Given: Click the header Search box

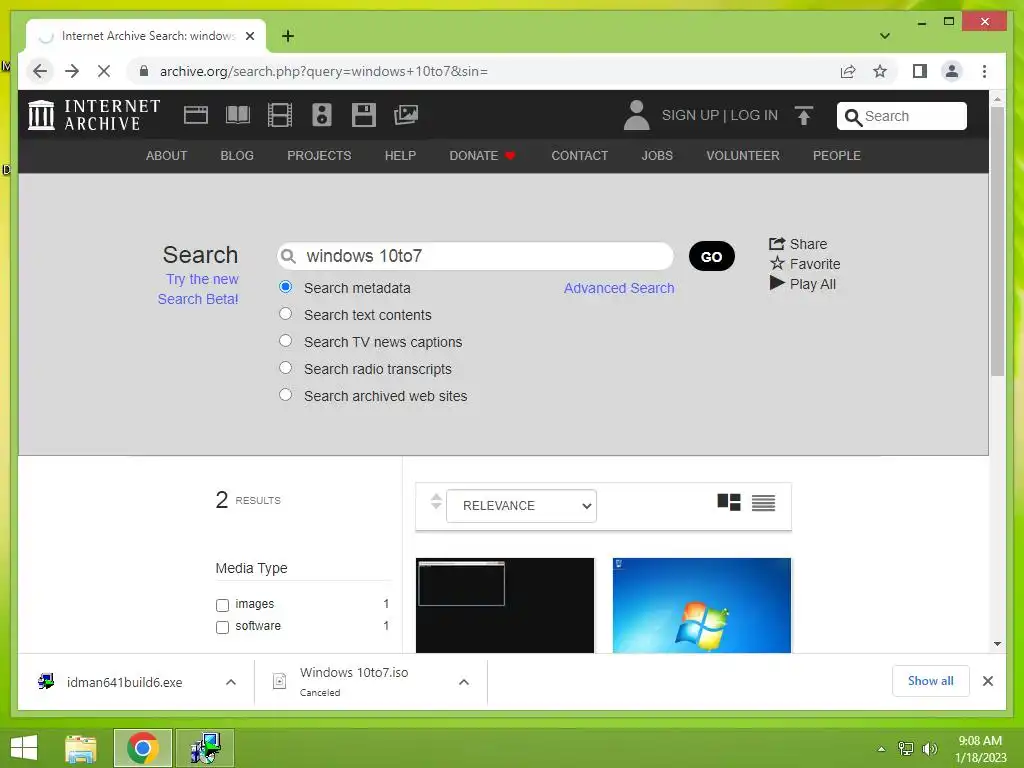Looking at the screenshot, I should 902,116.
